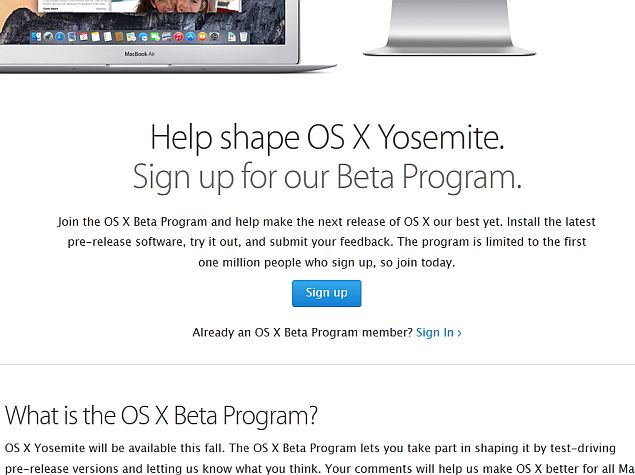The image size is (635, 475).
Task: Click the iMac stand image
Action: coord(450,28)
